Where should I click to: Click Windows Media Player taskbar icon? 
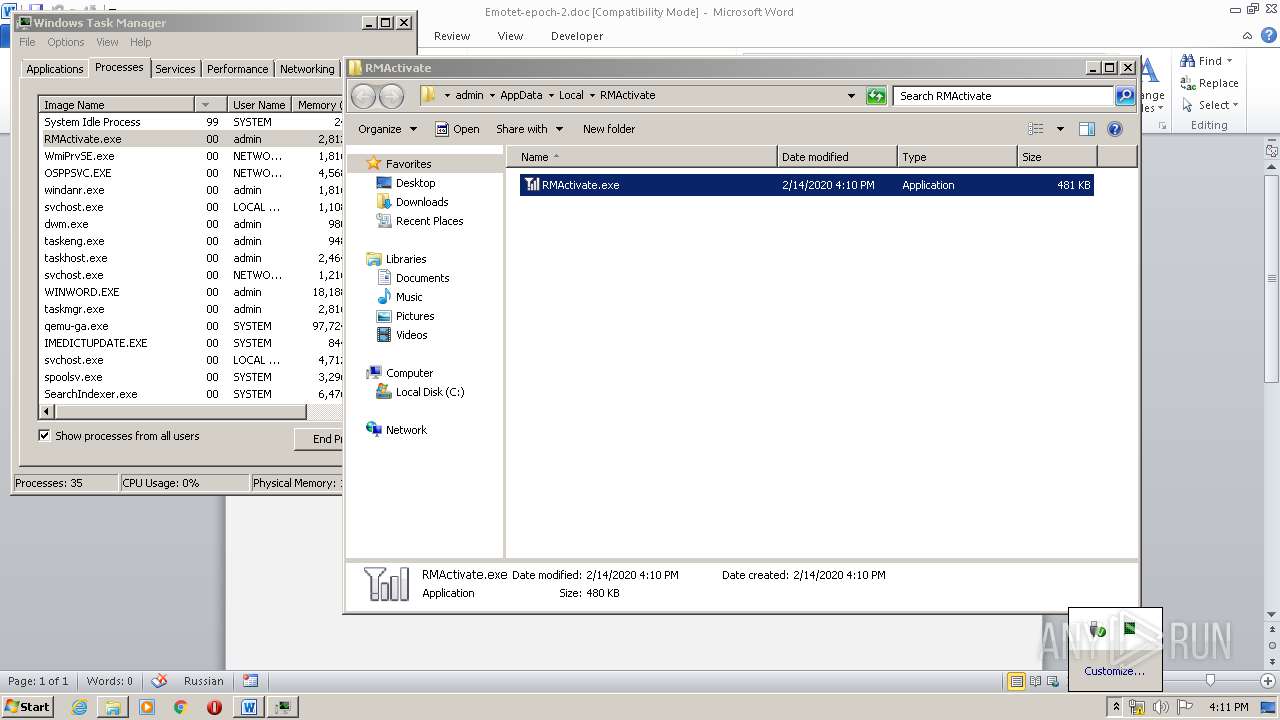[147, 707]
